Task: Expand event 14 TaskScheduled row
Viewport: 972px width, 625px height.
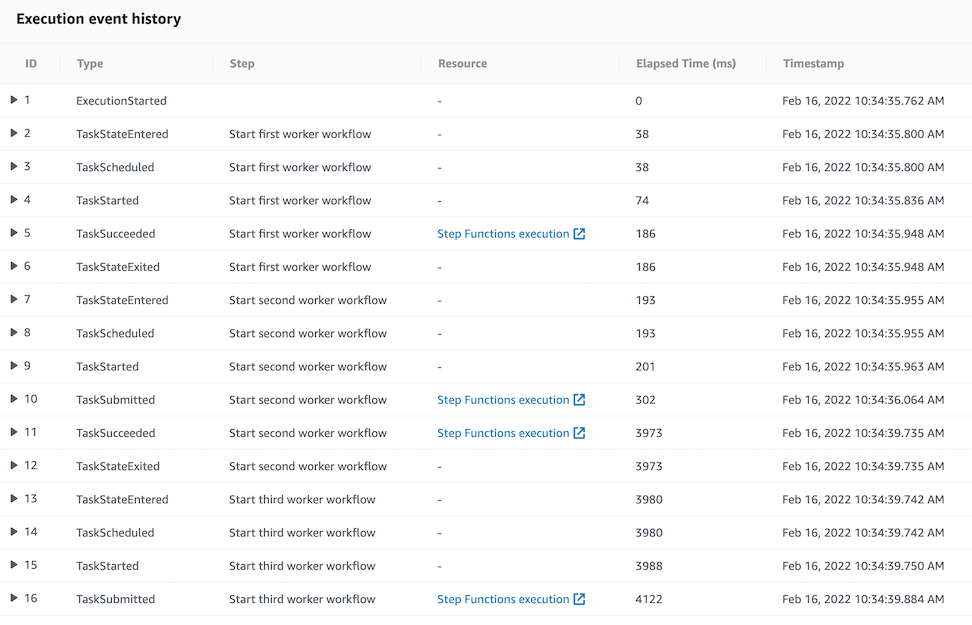Action: (14, 532)
